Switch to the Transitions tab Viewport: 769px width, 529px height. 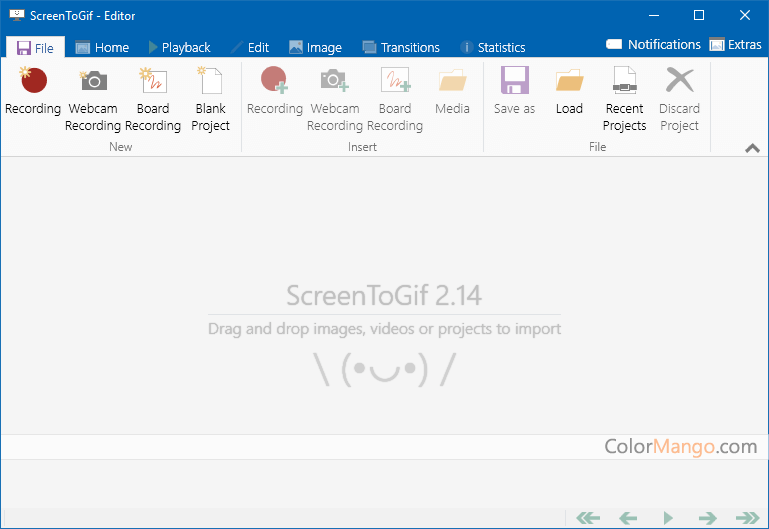(401, 48)
